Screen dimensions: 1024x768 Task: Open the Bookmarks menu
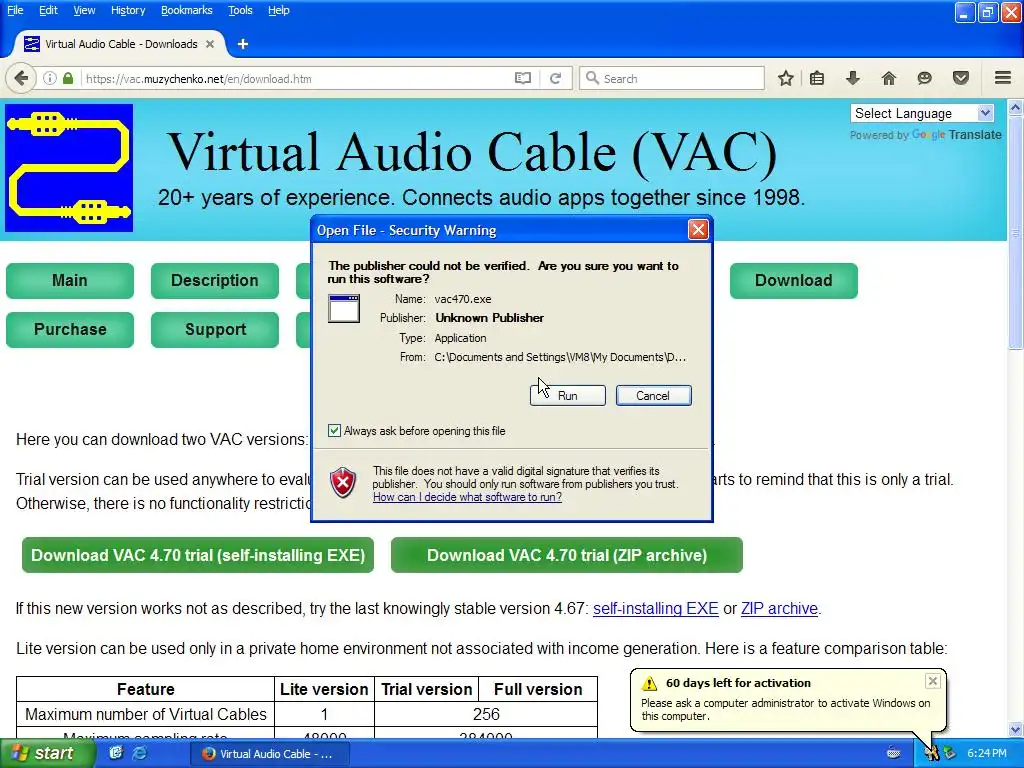pos(187,10)
